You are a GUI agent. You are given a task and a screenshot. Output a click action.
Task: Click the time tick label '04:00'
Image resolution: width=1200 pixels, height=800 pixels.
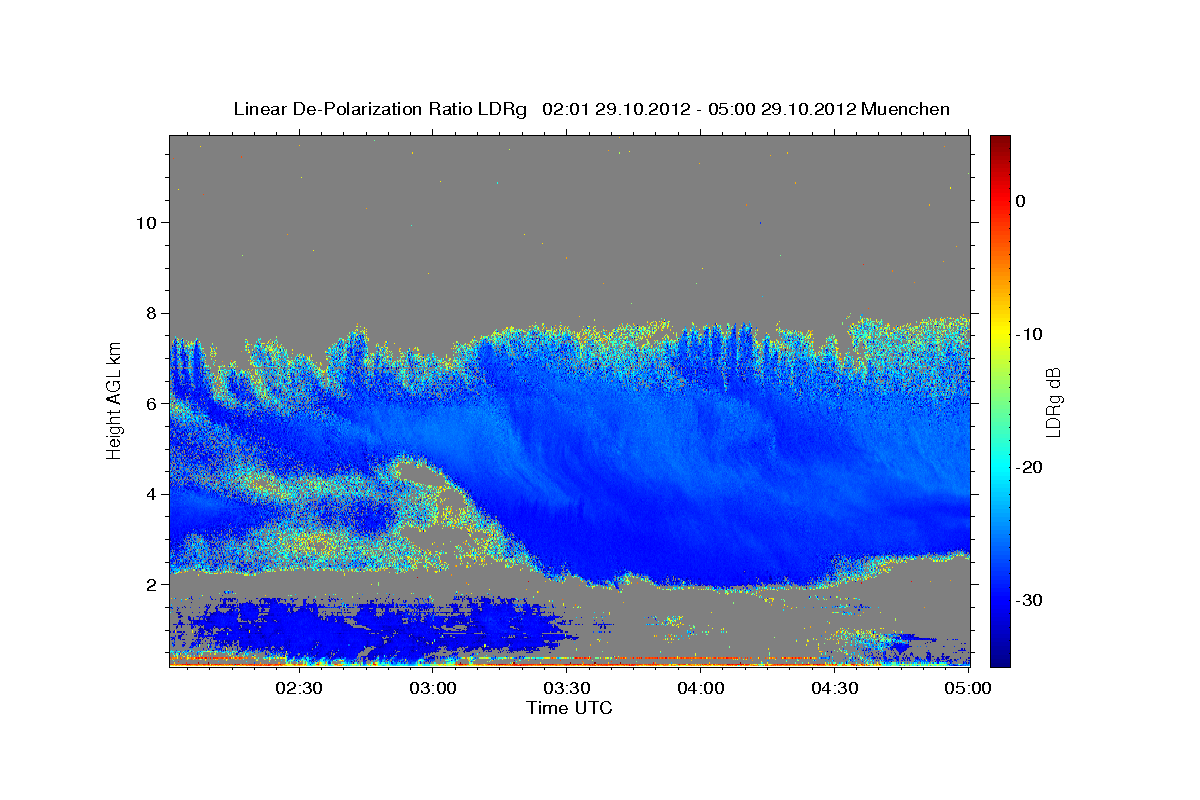point(700,689)
